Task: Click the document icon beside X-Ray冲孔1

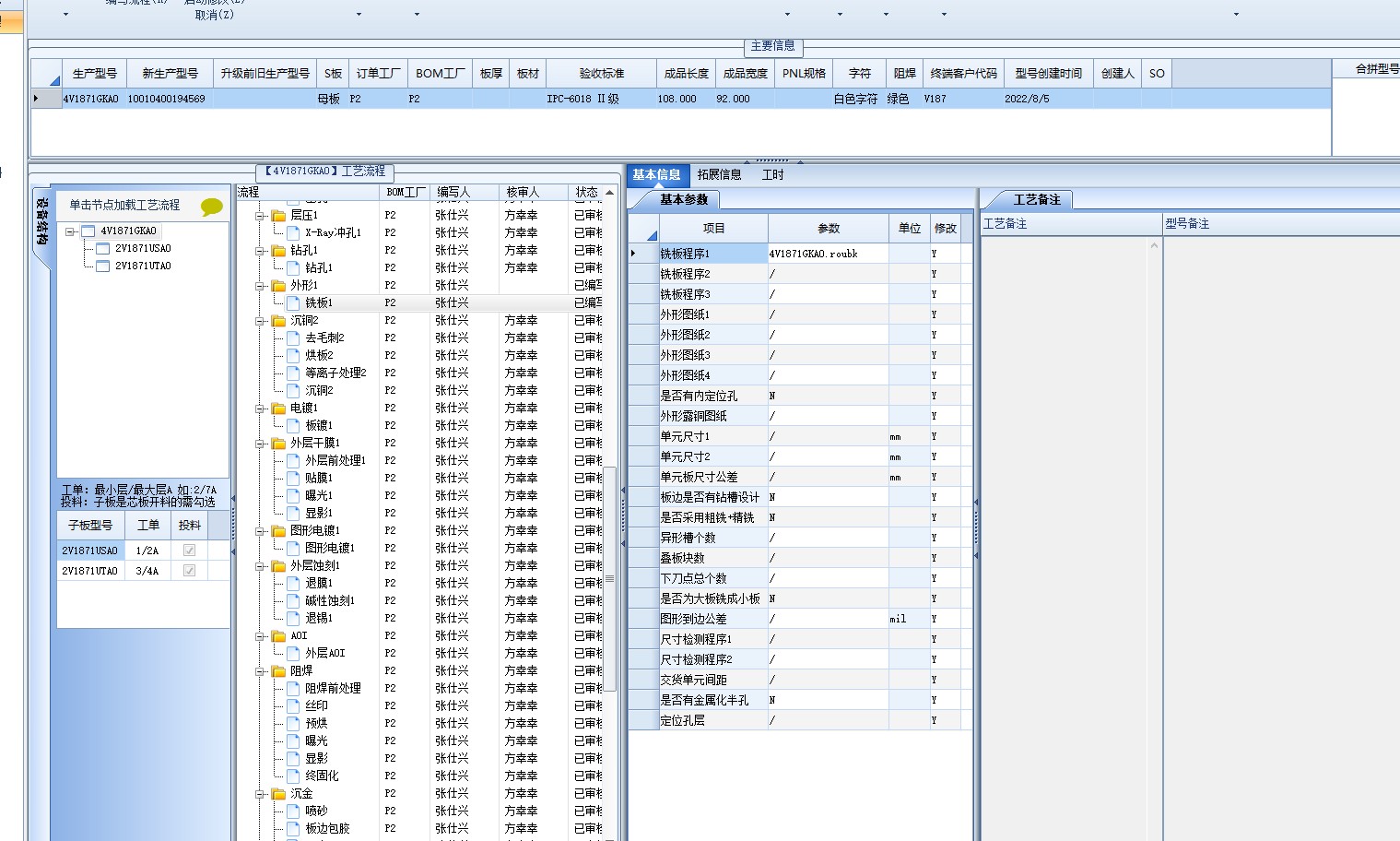Action: [x=293, y=232]
